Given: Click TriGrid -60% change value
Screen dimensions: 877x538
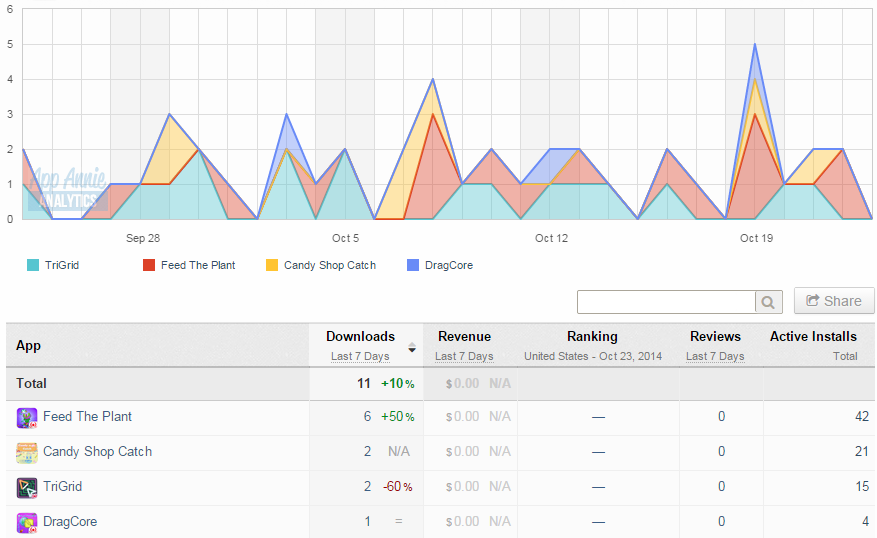Looking at the screenshot, I should 398,487.
